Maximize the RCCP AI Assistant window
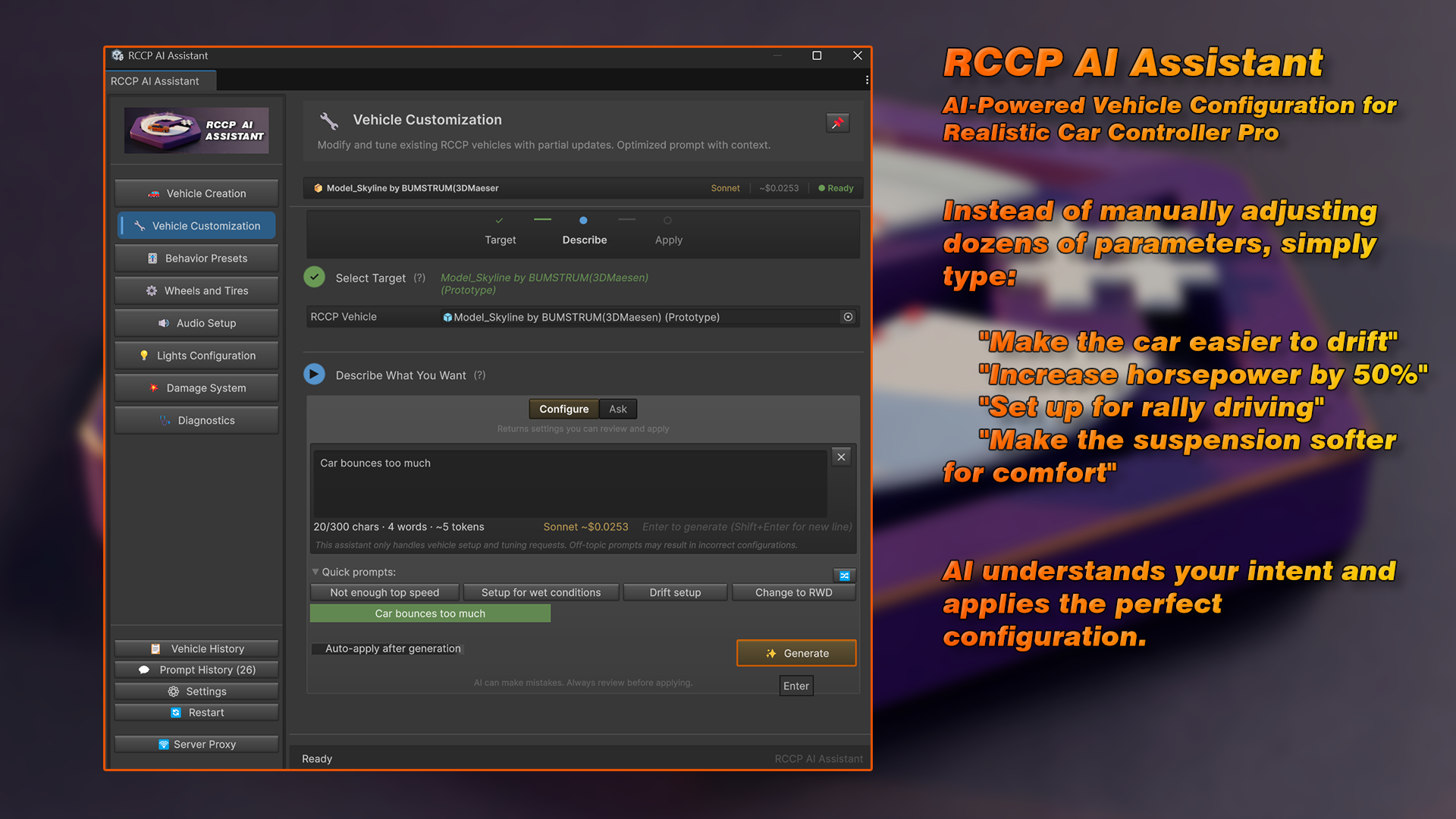The height and width of the screenshot is (819, 1456). tap(817, 55)
